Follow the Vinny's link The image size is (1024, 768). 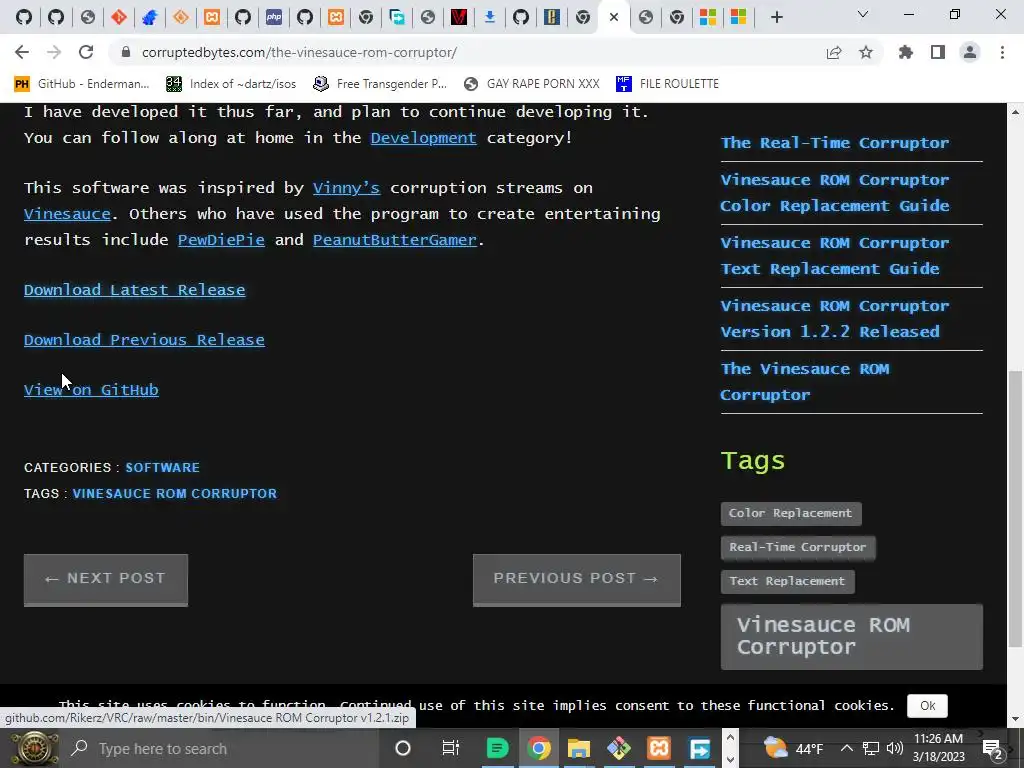tap(346, 188)
